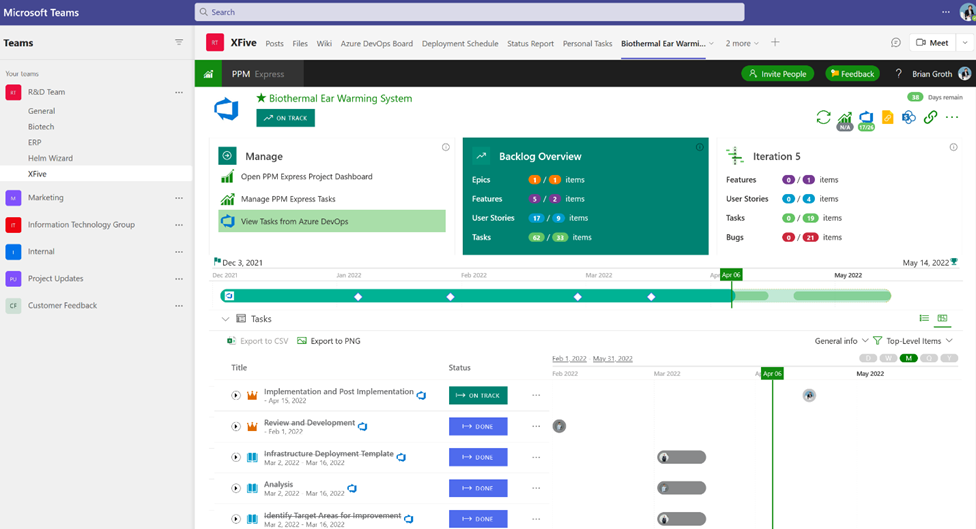Click the Analysis gray Gantt bar

(x=682, y=488)
